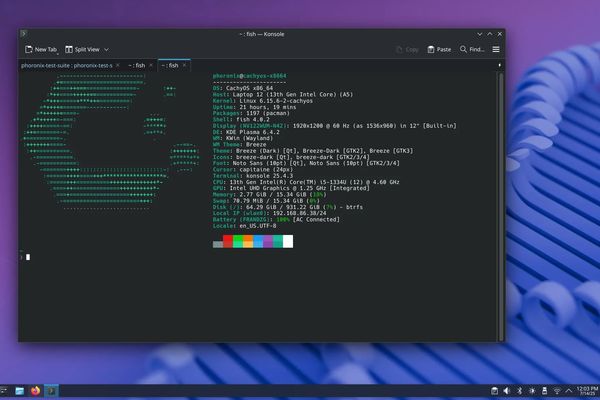Image resolution: width=600 pixels, height=400 pixels.
Task: Open the file manager from the taskbar
Action: click(20, 390)
